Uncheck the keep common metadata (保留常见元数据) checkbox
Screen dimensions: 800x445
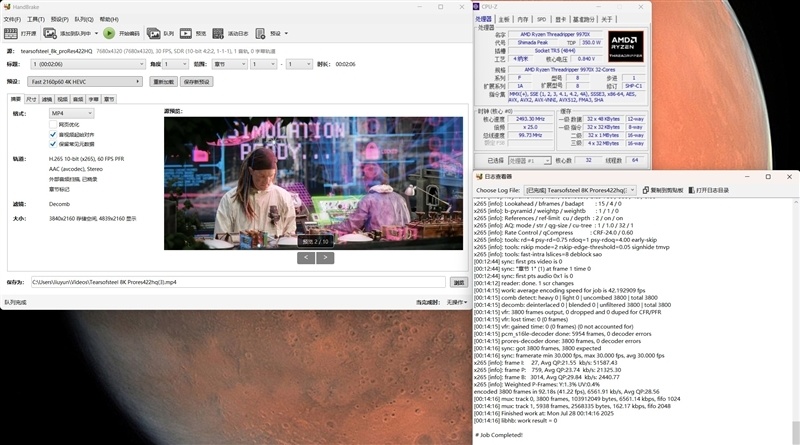(53, 143)
